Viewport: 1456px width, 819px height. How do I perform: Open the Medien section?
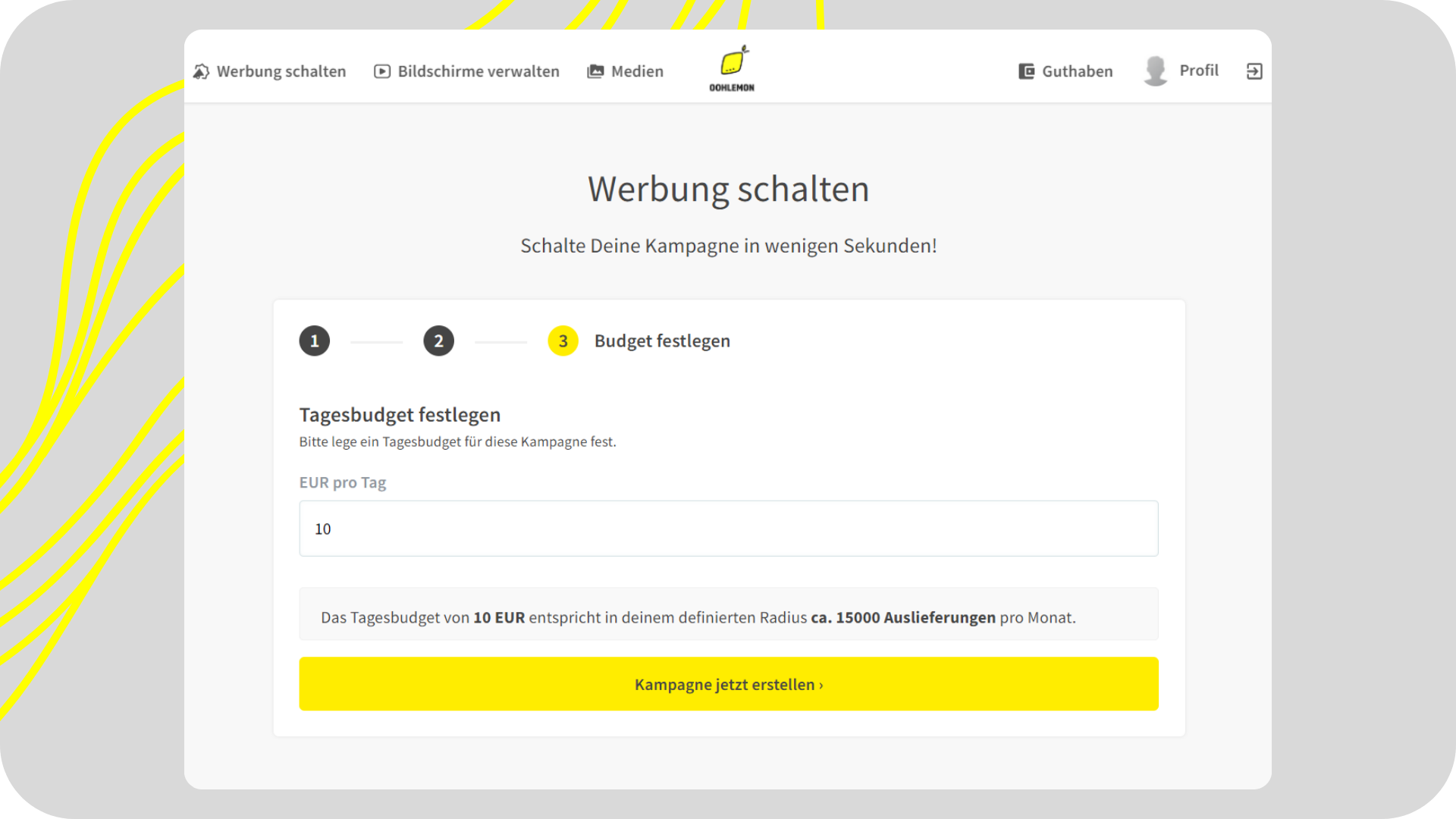637,71
